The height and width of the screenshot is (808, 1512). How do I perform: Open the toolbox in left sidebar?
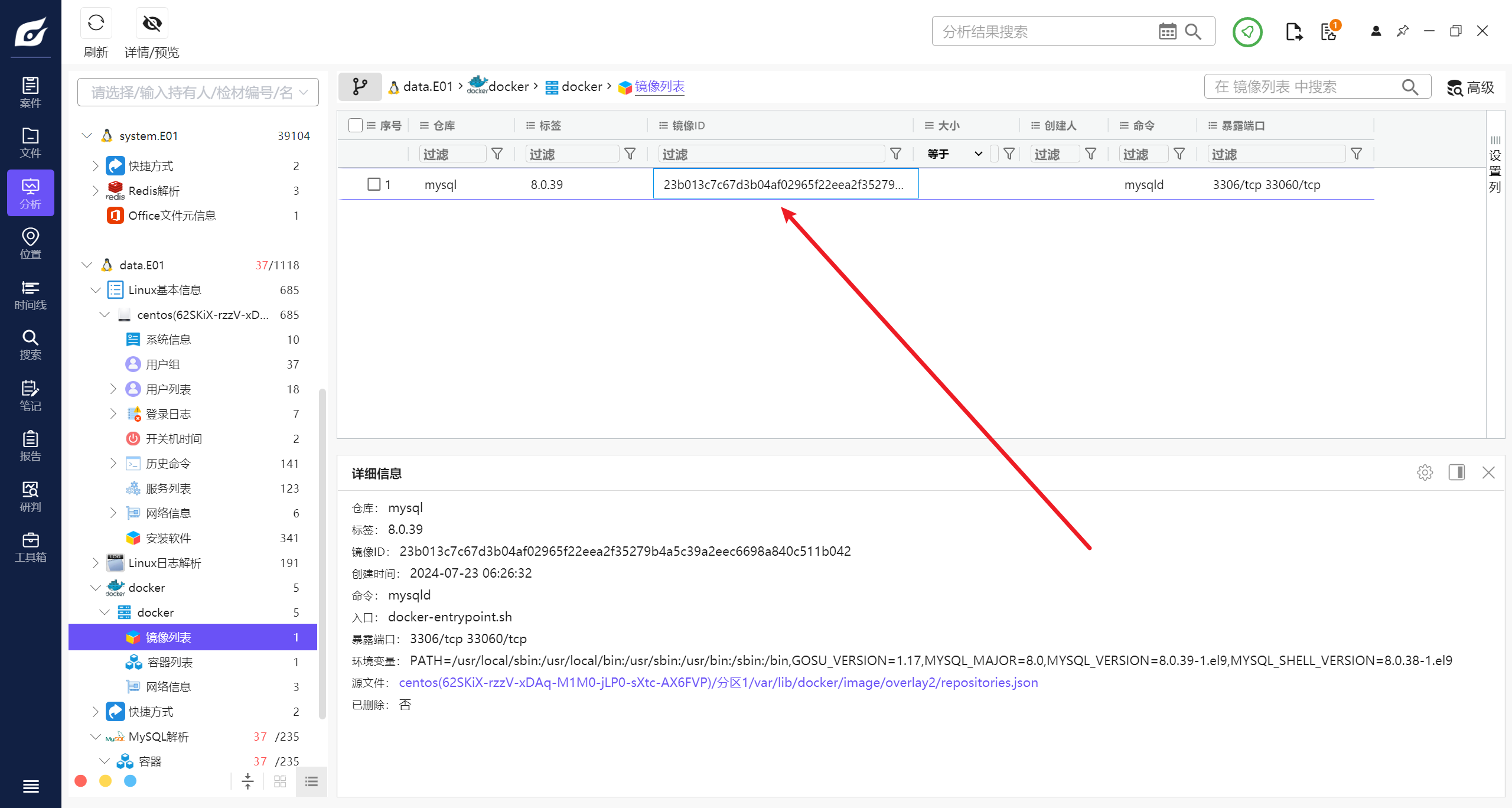(30, 548)
